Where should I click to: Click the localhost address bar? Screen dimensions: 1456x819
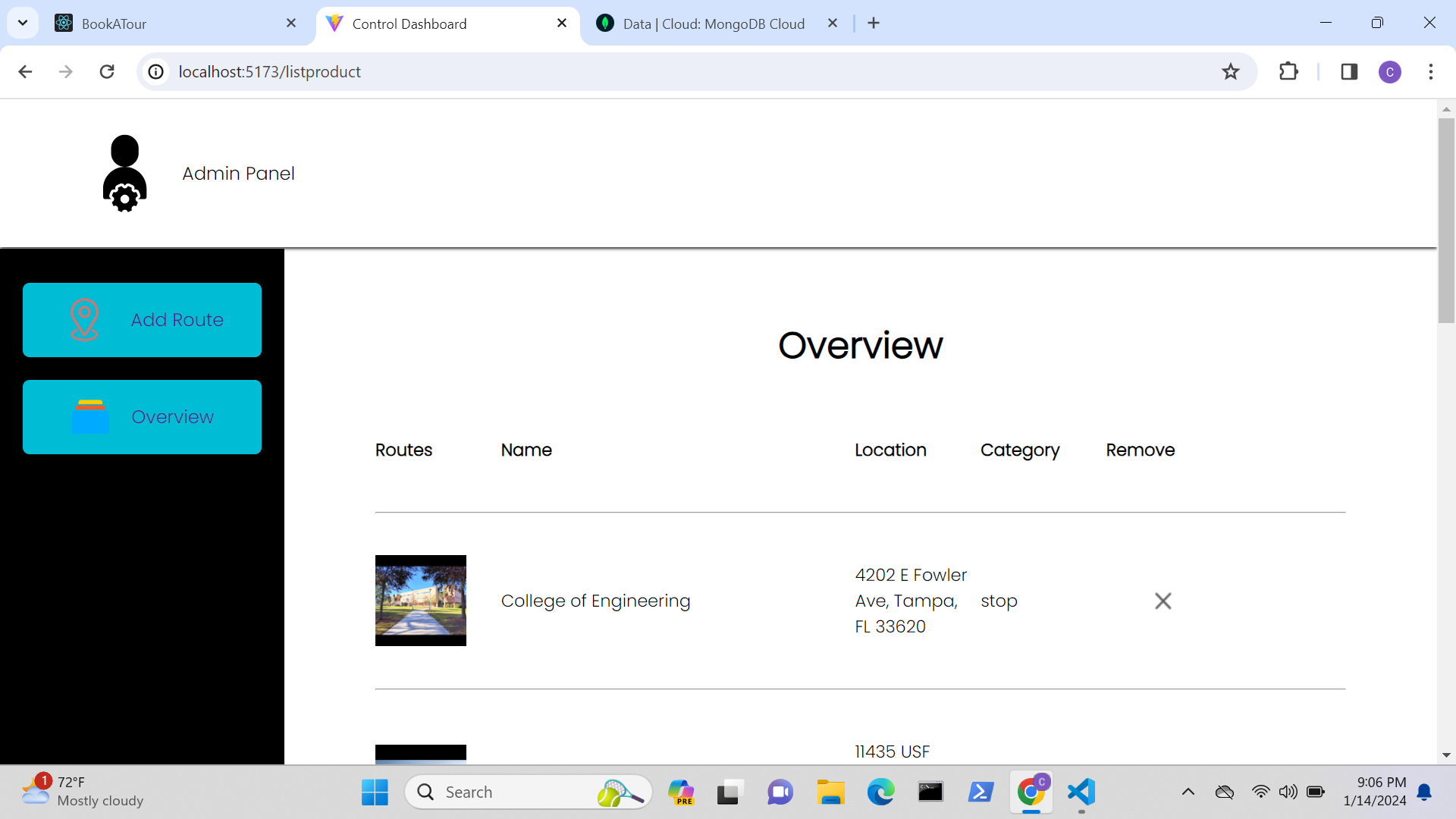coord(607,72)
